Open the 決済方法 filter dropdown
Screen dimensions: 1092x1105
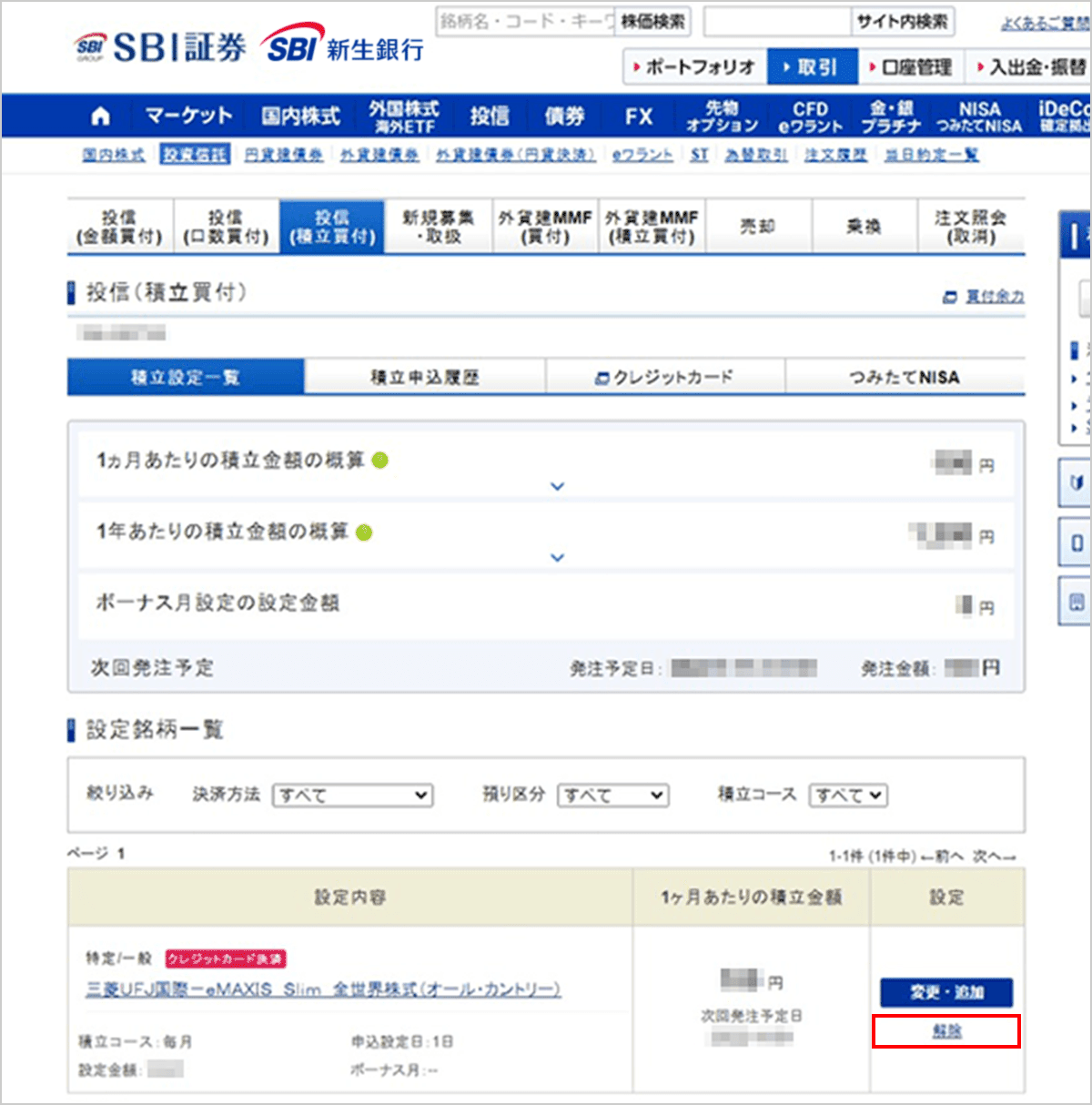(352, 796)
